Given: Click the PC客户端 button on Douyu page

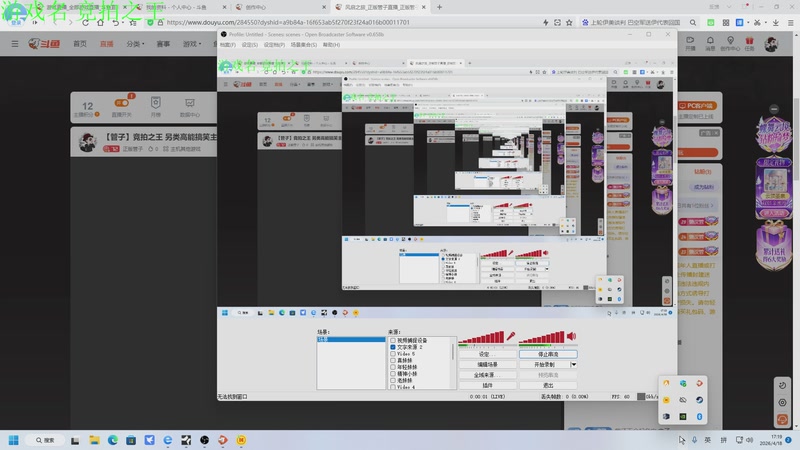Looking at the screenshot, I should 697,106.
